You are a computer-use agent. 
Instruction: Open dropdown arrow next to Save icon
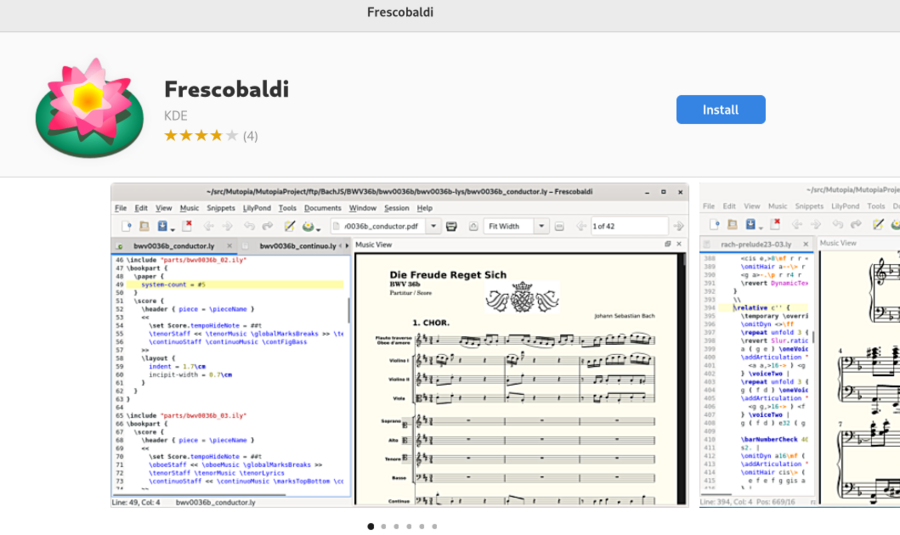172,228
